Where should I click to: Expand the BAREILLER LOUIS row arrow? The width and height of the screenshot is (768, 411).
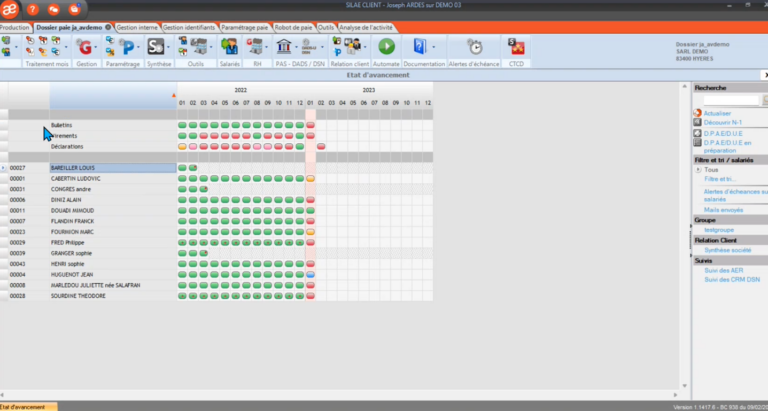pos(4,168)
